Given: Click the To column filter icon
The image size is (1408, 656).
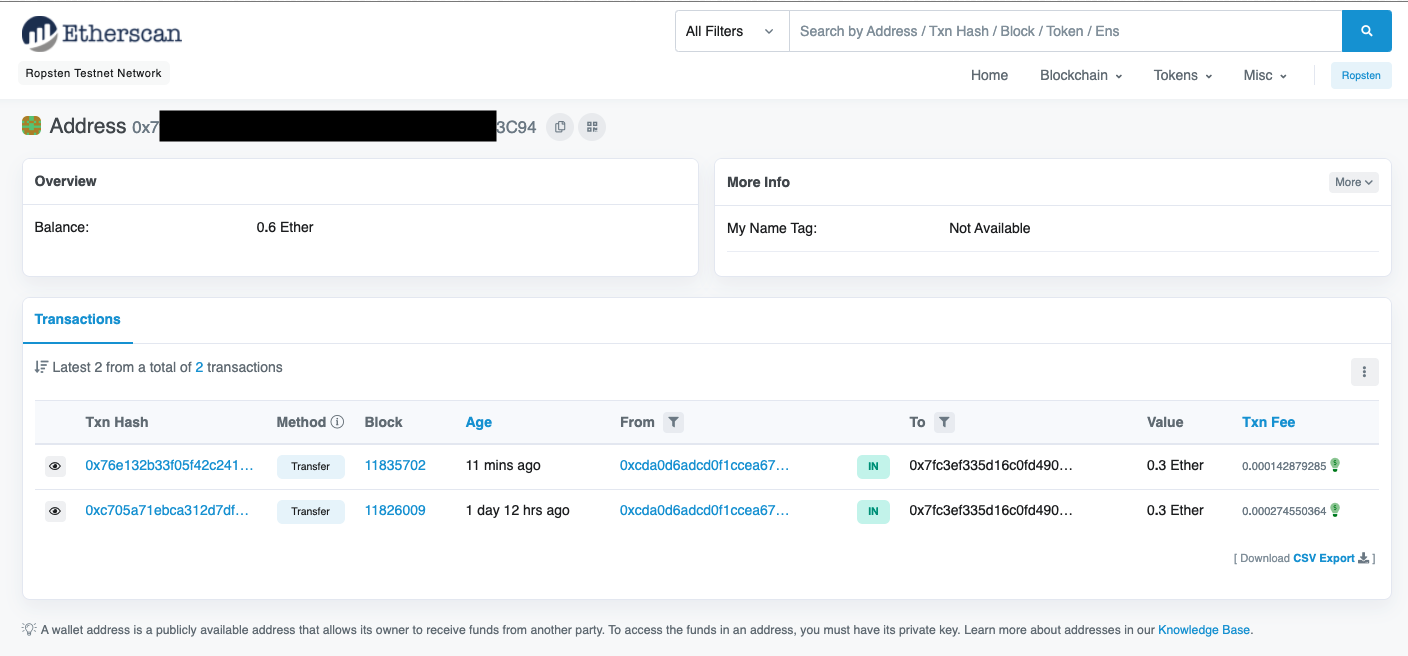Looking at the screenshot, I should [944, 422].
